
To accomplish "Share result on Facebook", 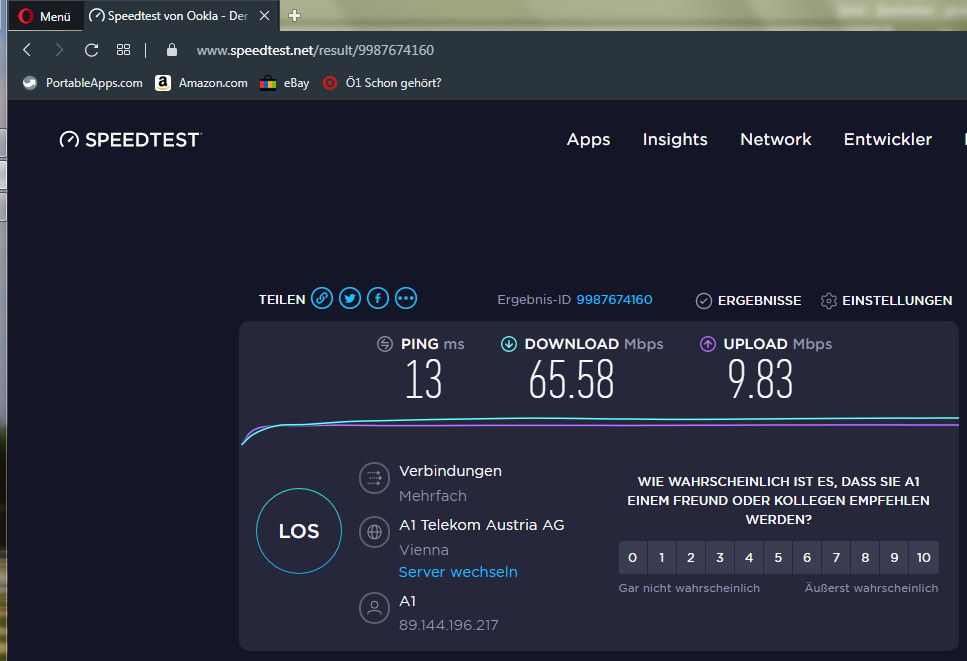I will tap(378, 298).
